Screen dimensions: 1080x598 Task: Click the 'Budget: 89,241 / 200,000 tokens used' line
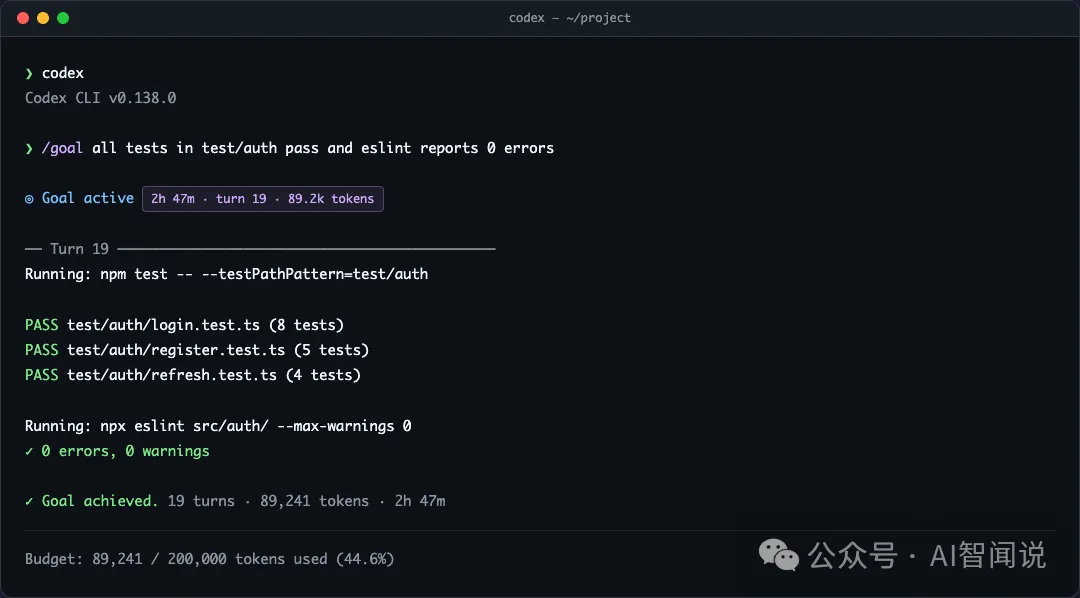pyautogui.click(x=209, y=559)
